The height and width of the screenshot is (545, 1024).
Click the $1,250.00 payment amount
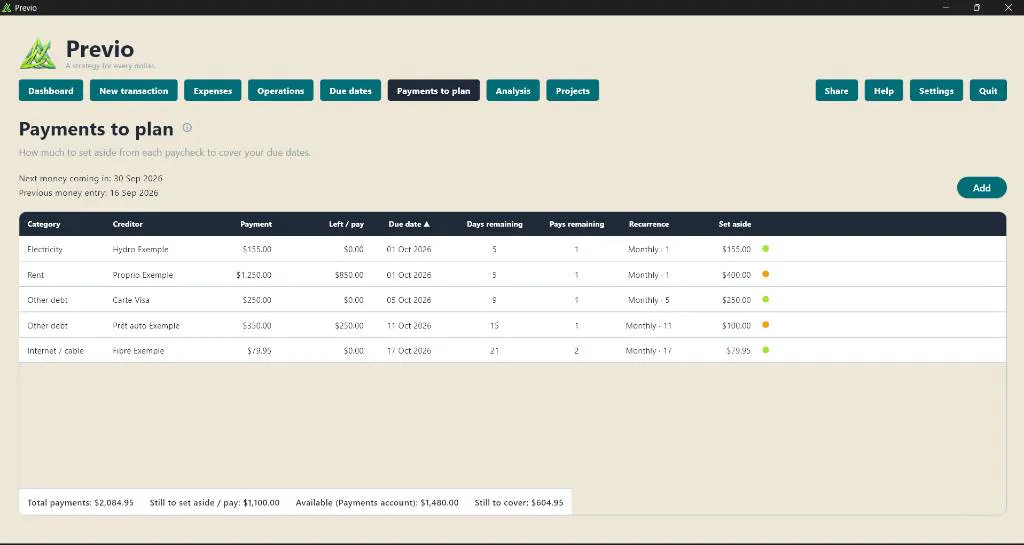tap(254, 275)
